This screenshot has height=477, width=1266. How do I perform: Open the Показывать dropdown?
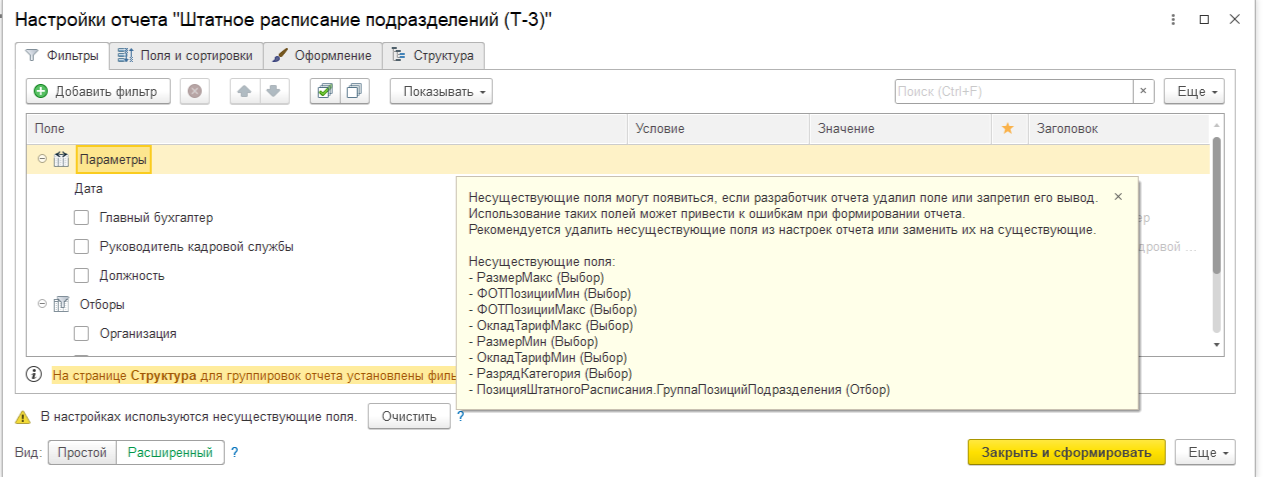(x=441, y=91)
